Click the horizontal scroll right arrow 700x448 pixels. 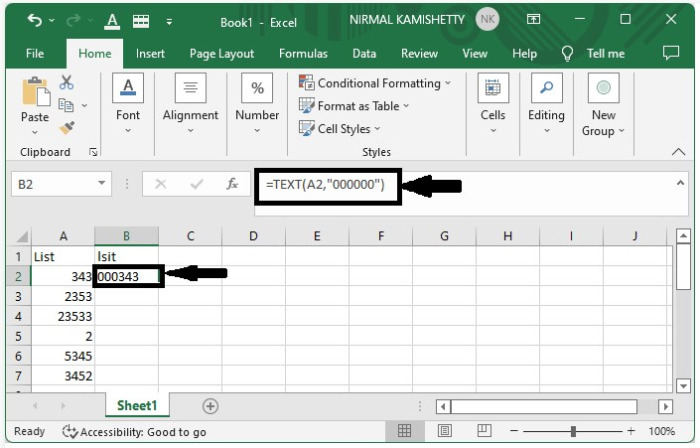point(665,407)
